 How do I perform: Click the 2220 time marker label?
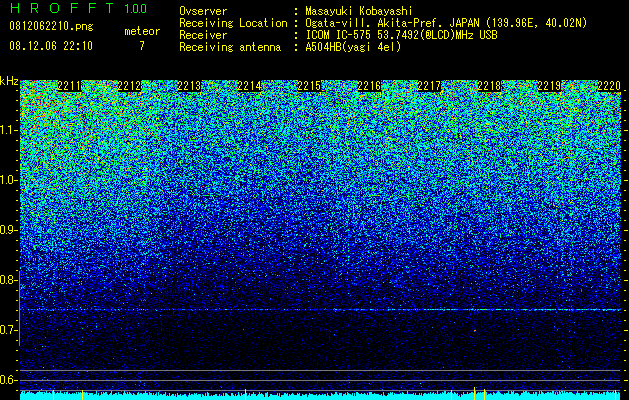click(609, 86)
